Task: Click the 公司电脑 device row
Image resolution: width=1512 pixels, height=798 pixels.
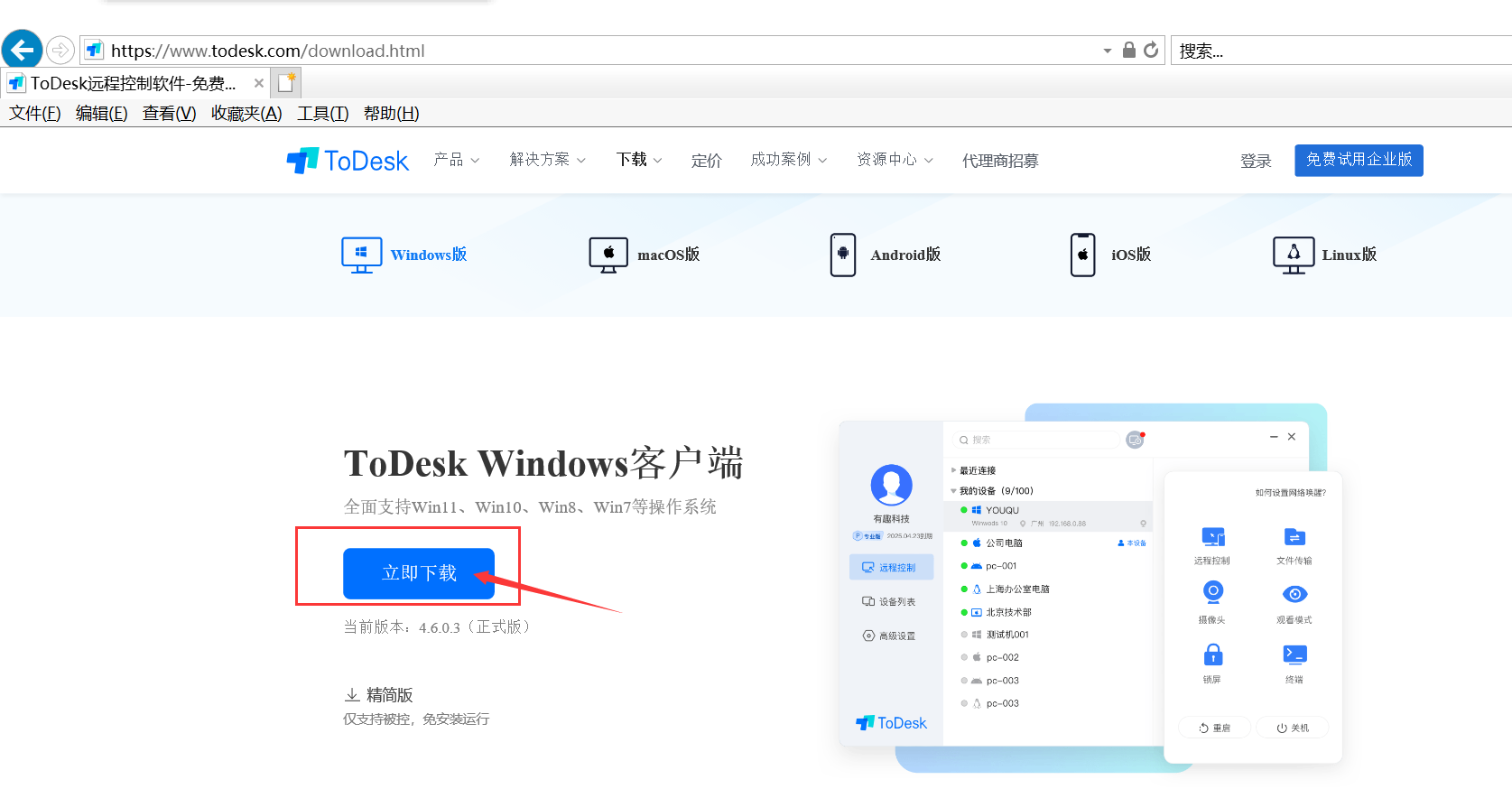Action: click(1048, 543)
